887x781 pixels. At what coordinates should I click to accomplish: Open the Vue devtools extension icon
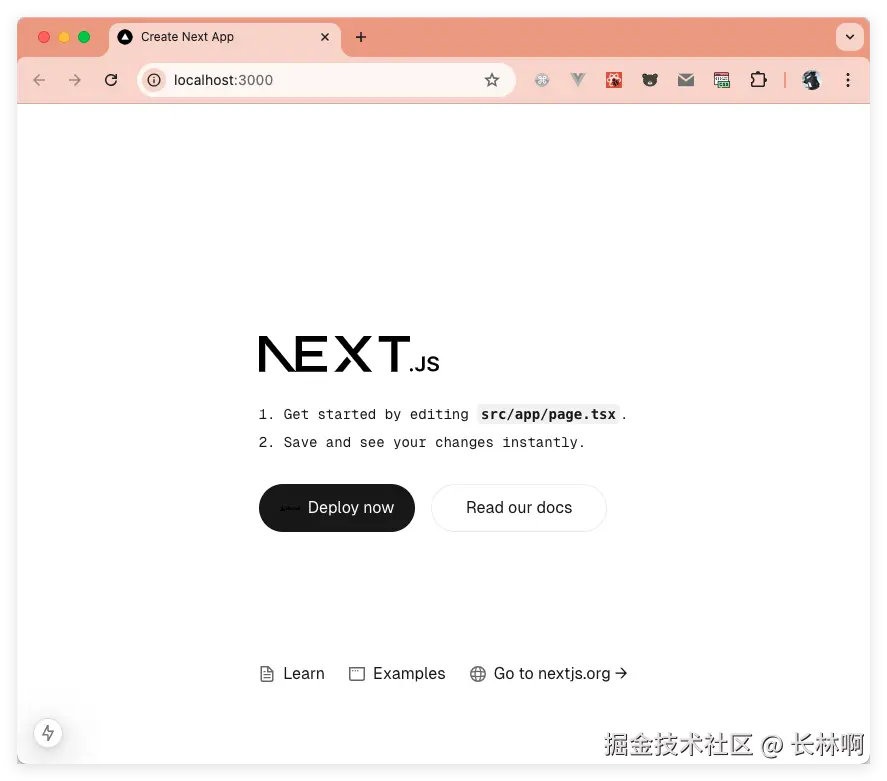(578, 80)
